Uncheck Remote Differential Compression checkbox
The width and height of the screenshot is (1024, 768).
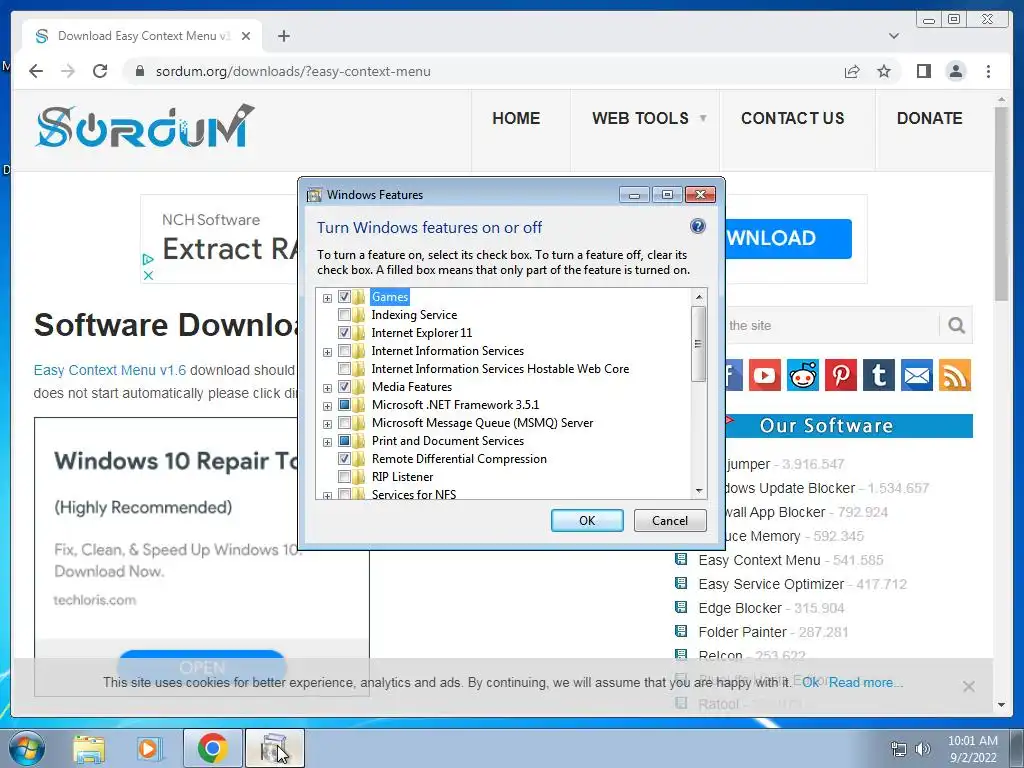344,458
